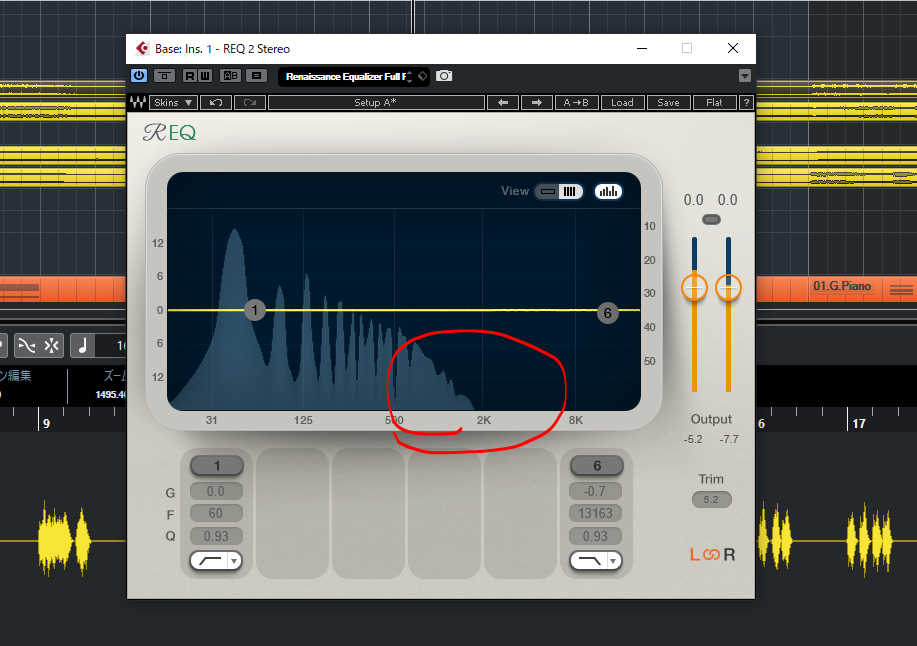Click the Save button
Image resolution: width=917 pixels, height=646 pixels.
[x=668, y=102]
